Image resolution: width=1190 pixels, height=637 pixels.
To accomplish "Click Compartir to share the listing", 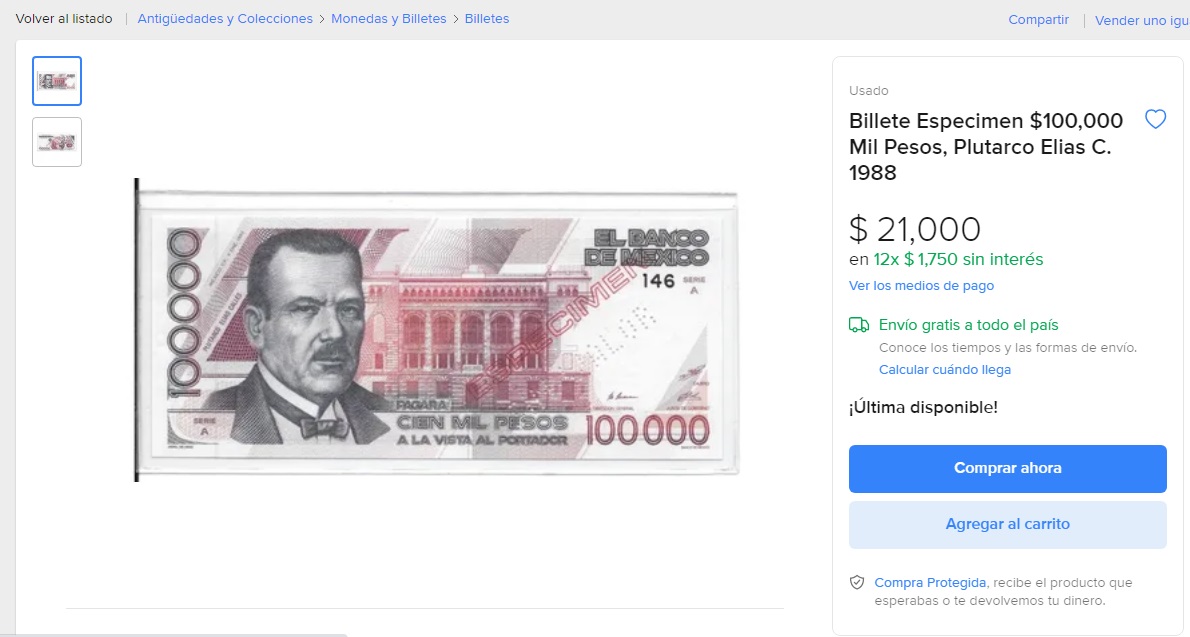I will tap(1038, 19).
